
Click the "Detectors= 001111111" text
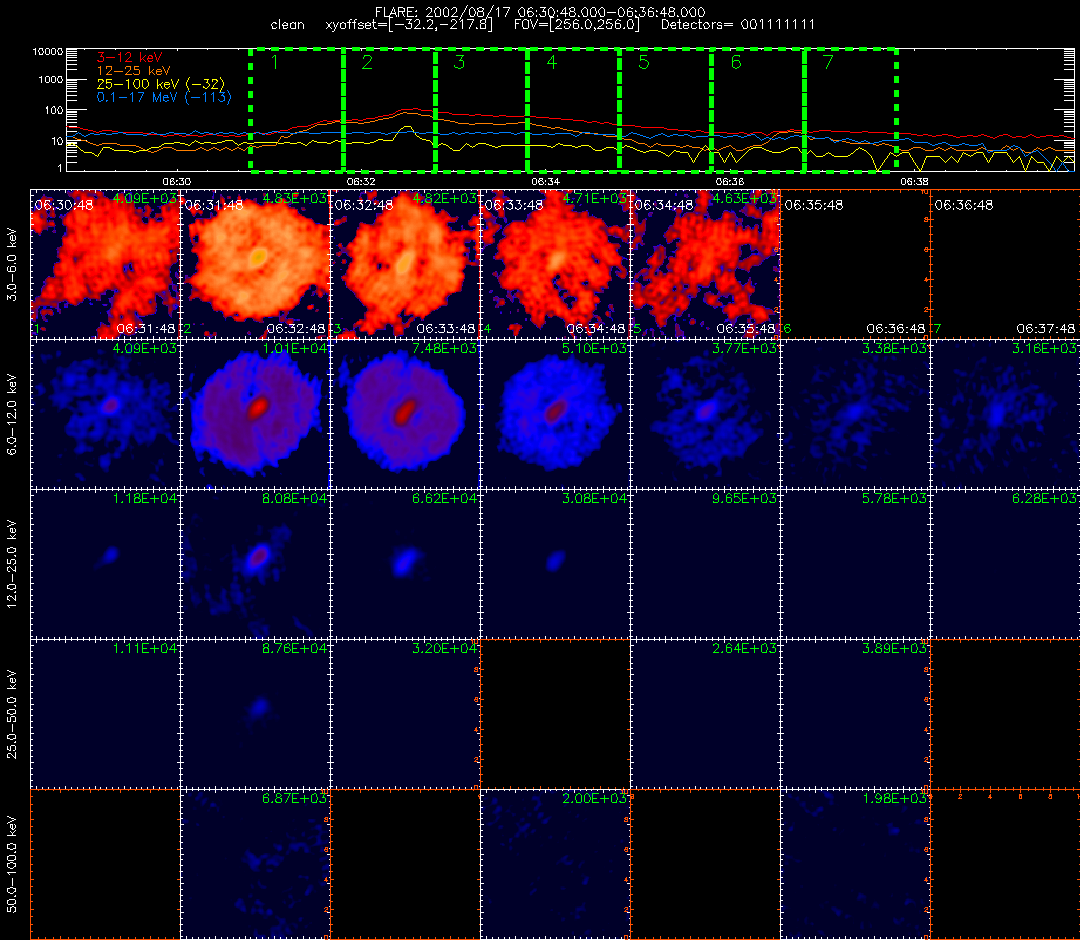(x=738, y=25)
